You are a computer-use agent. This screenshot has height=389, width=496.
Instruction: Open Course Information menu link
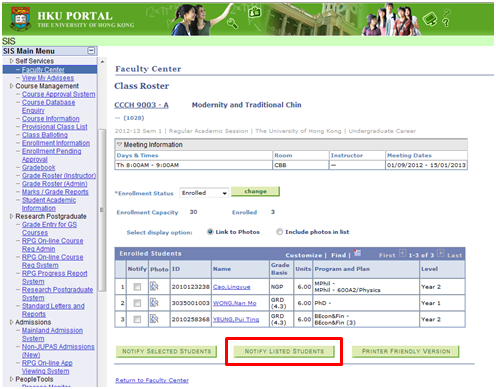click(x=51, y=119)
